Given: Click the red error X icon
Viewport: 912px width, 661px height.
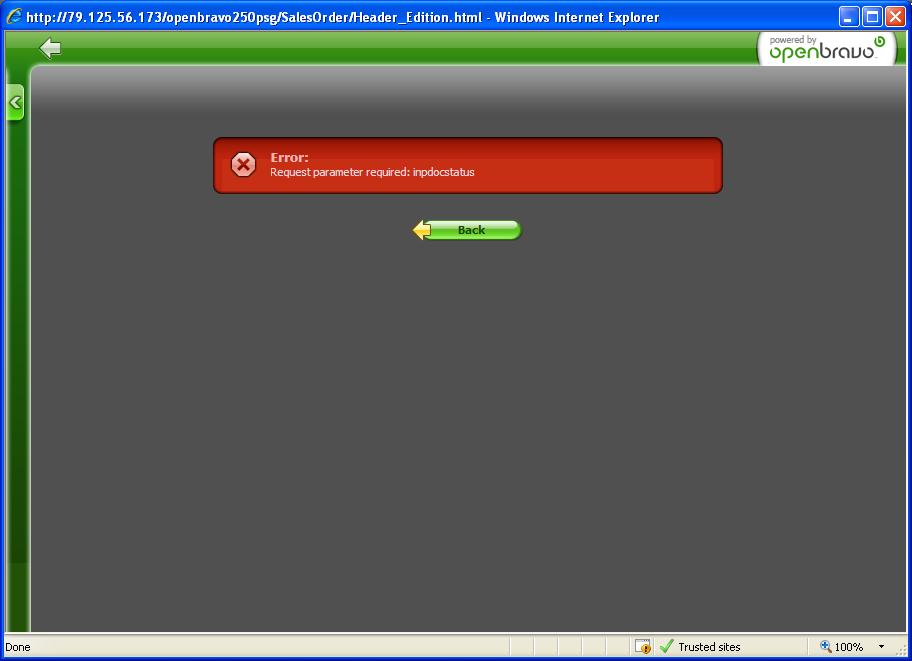Looking at the screenshot, I should (243, 165).
